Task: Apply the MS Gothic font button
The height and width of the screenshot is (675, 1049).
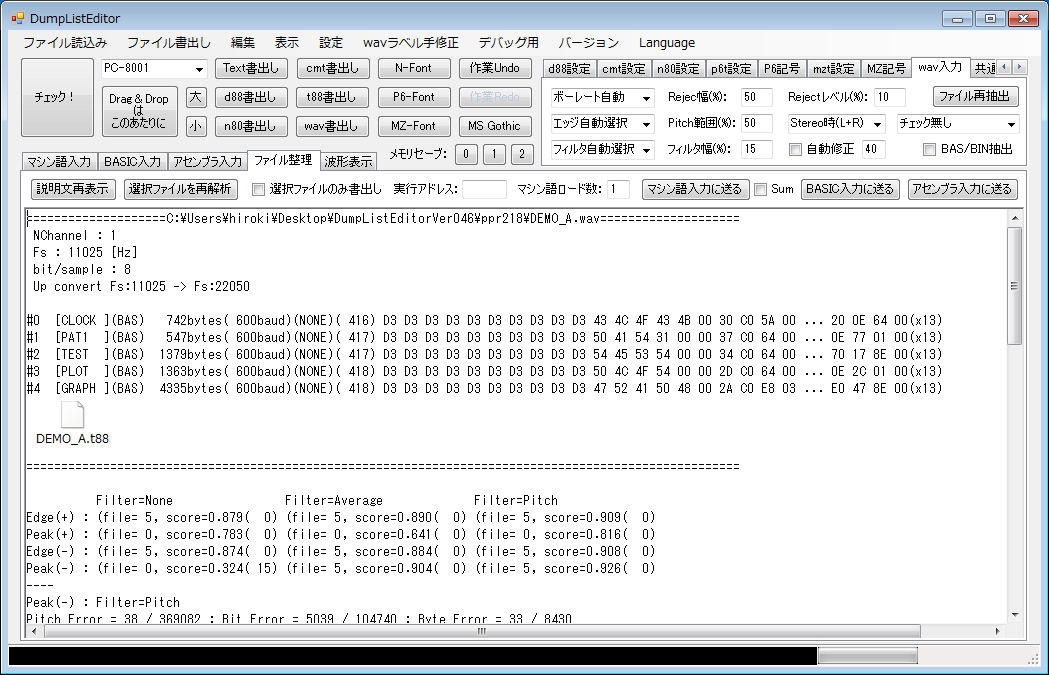Action: pos(495,126)
